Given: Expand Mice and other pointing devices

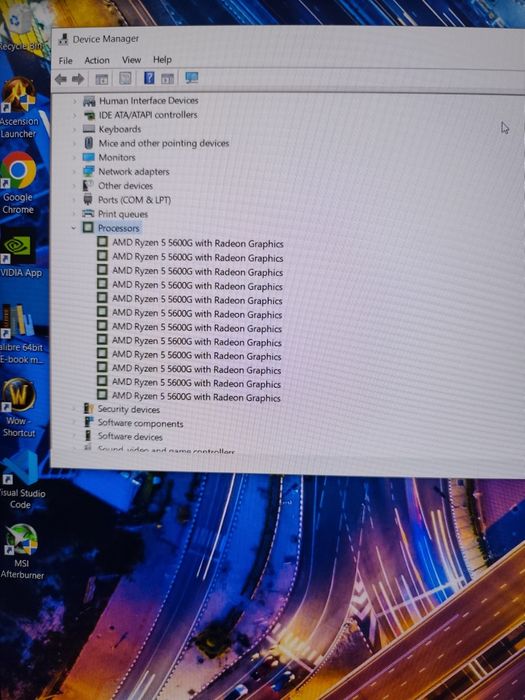Looking at the screenshot, I should click(x=75, y=143).
